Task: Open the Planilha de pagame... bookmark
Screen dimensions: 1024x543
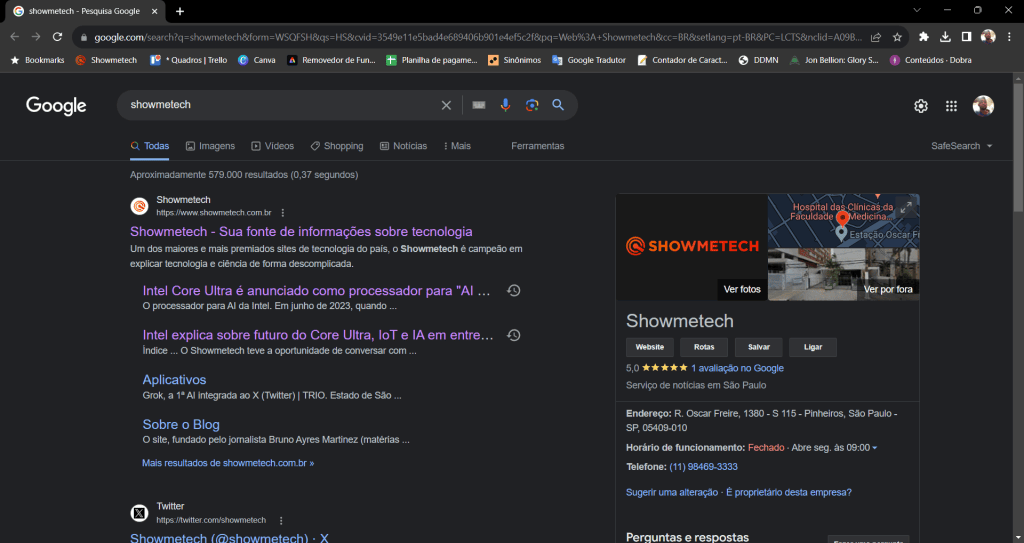Action: [x=432, y=60]
